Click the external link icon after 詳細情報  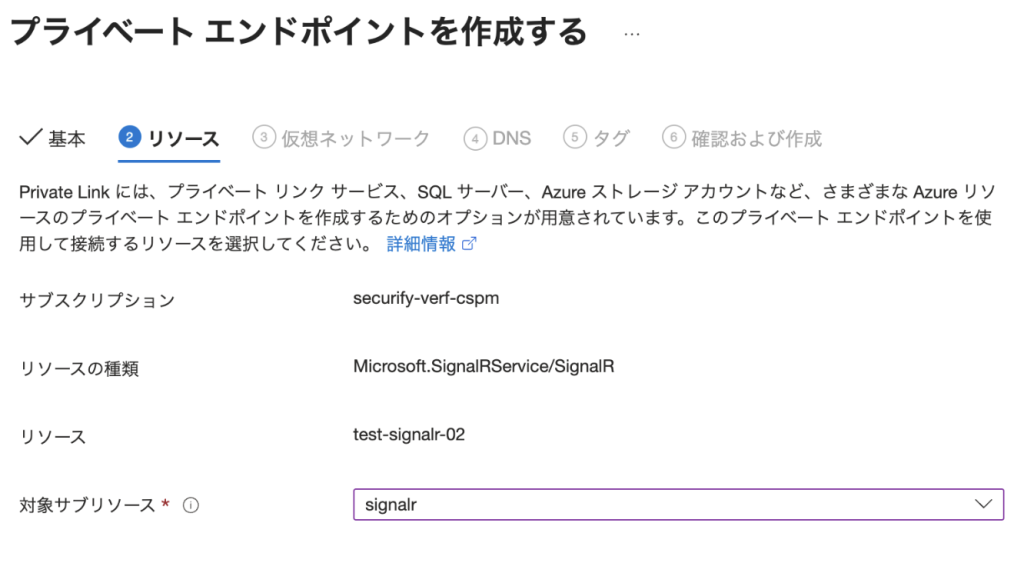(469, 244)
